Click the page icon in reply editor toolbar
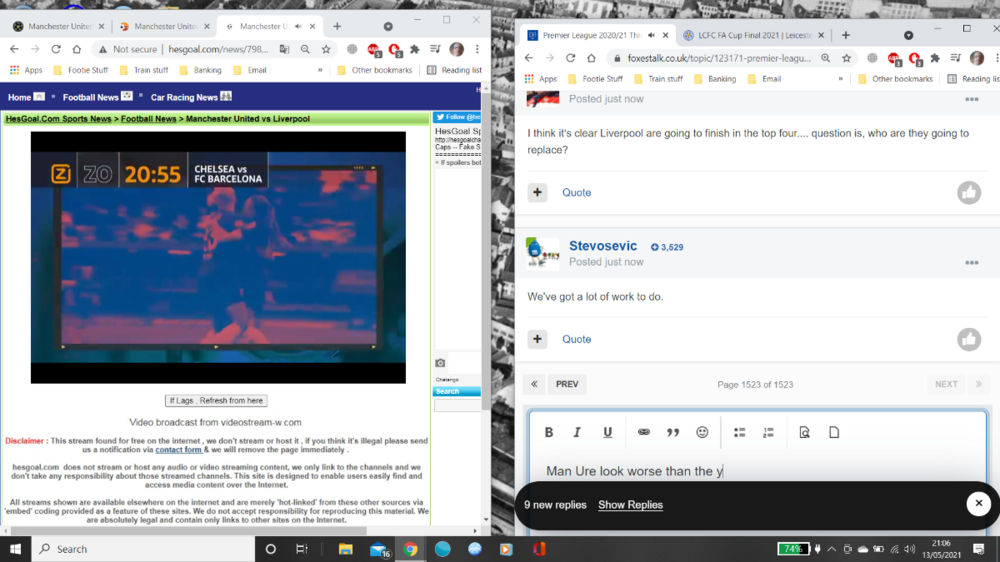This screenshot has width=1000, height=562. pos(834,433)
